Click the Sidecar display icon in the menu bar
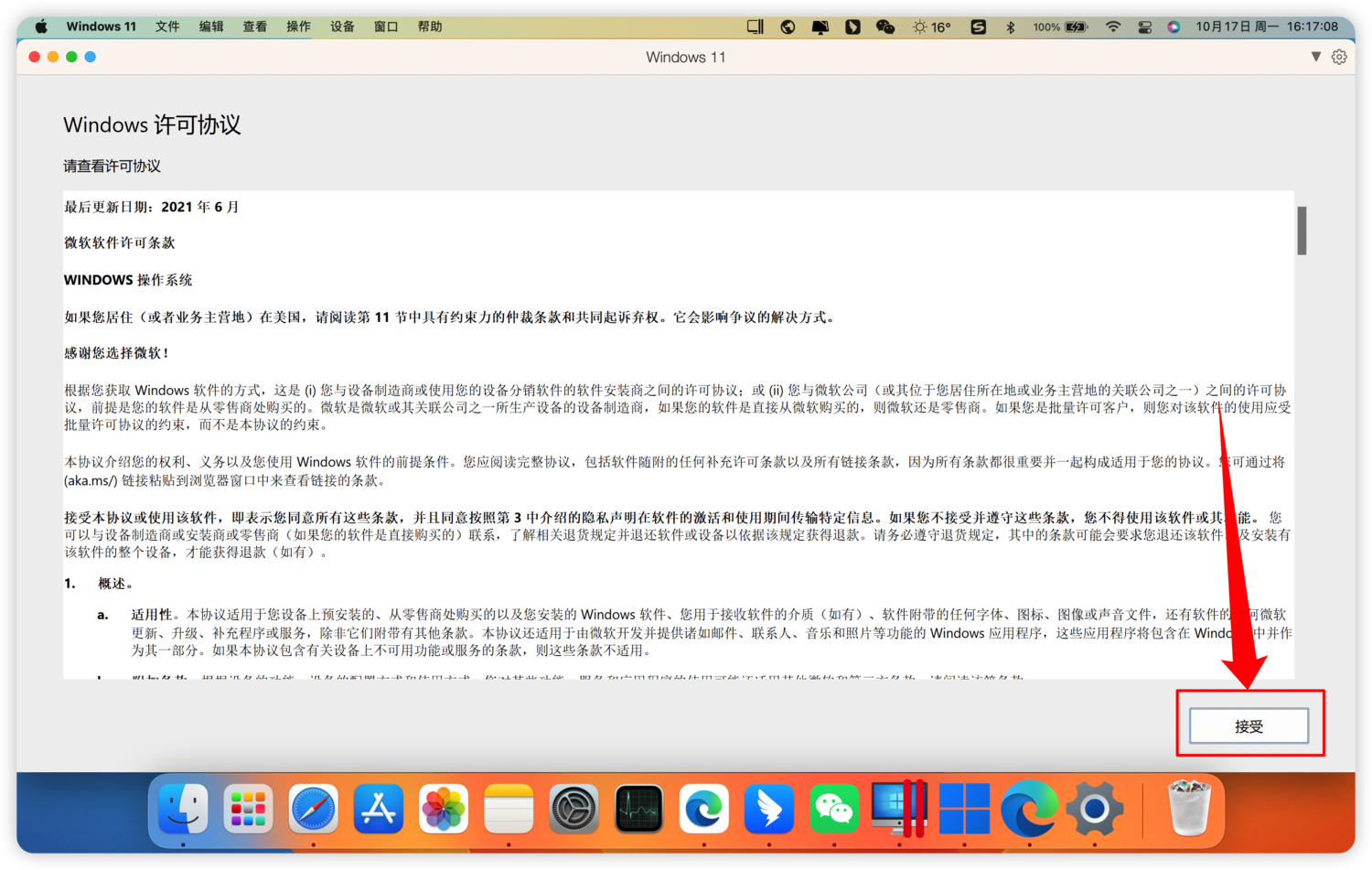Viewport: 1372px width, 870px height. pyautogui.click(x=756, y=27)
